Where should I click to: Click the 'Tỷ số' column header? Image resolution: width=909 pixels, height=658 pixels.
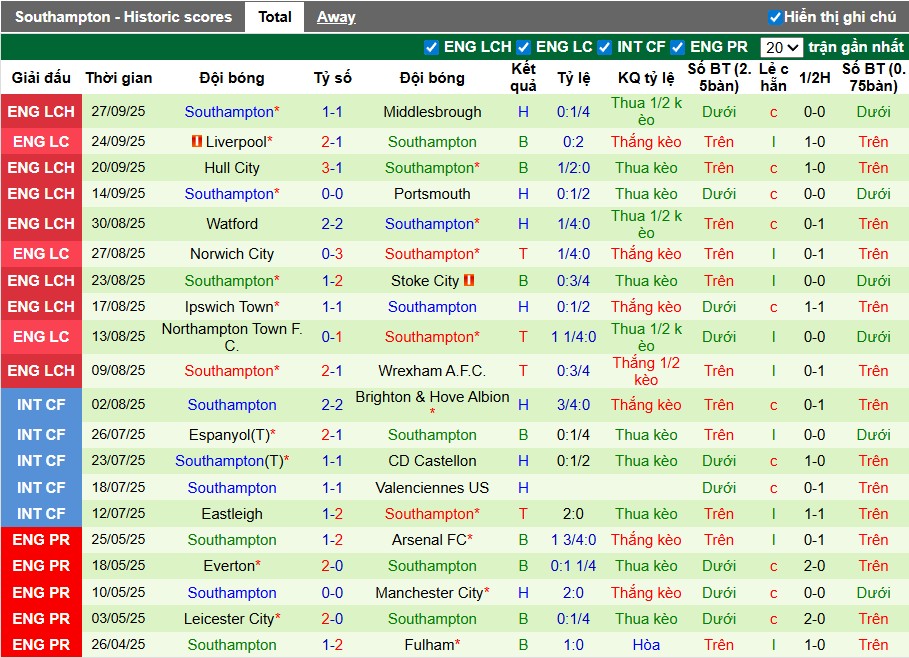tap(332, 77)
